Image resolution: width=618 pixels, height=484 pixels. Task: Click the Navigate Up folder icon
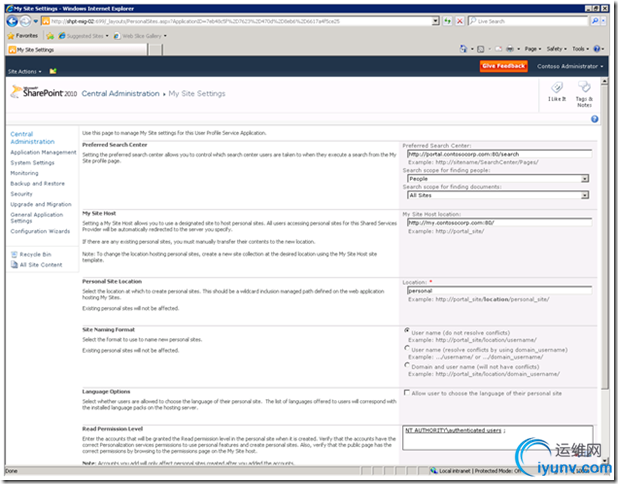coord(53,71)
